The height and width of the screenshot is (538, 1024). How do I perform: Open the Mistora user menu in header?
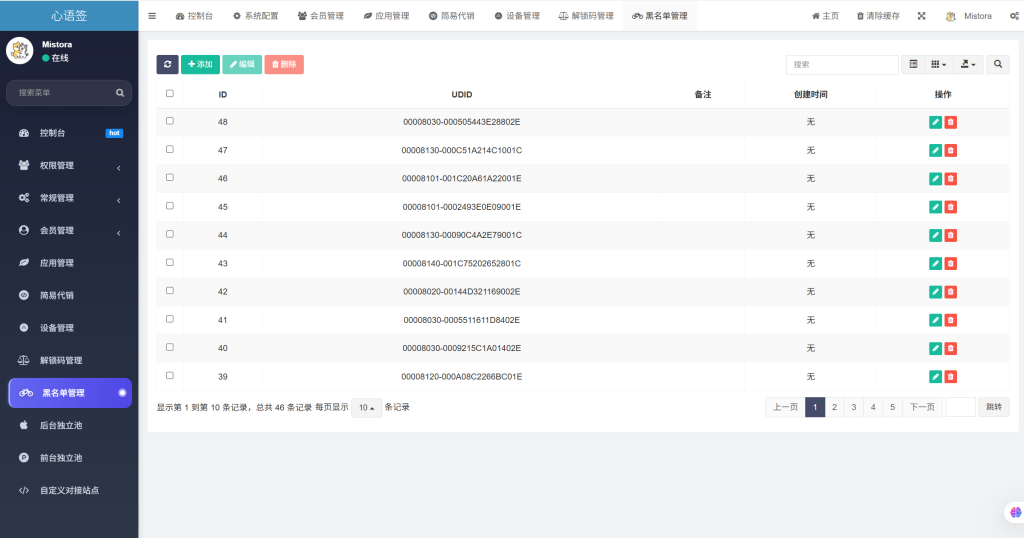tap(968, 16)
